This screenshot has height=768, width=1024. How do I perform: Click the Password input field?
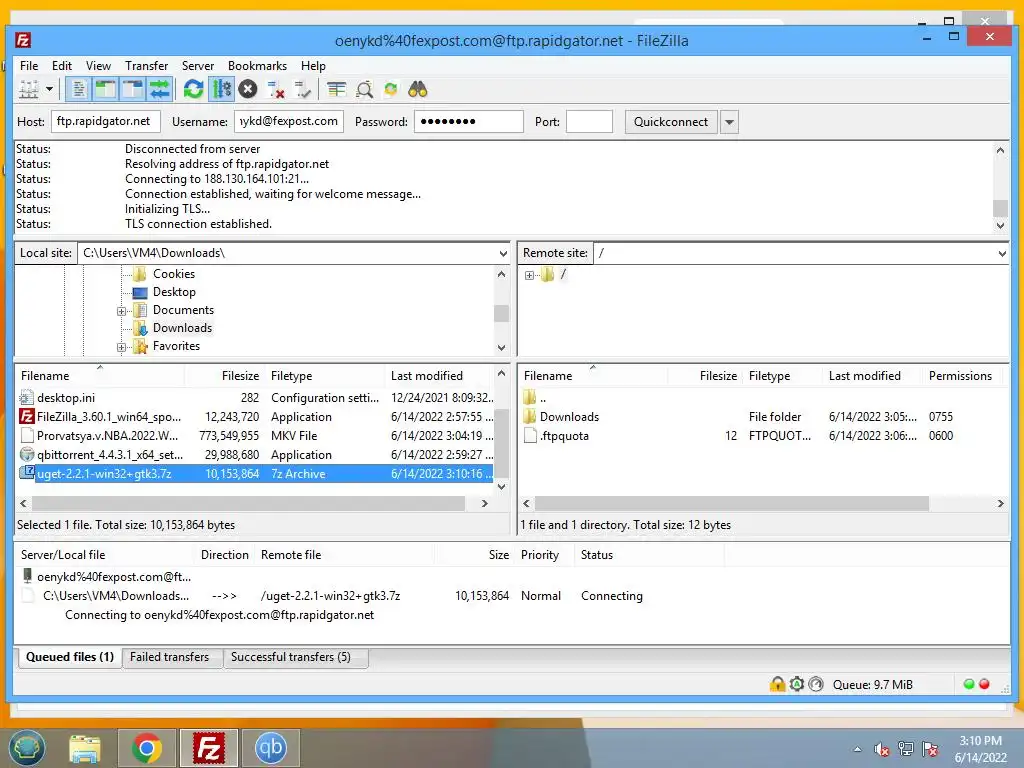click(x=468, y=121)
